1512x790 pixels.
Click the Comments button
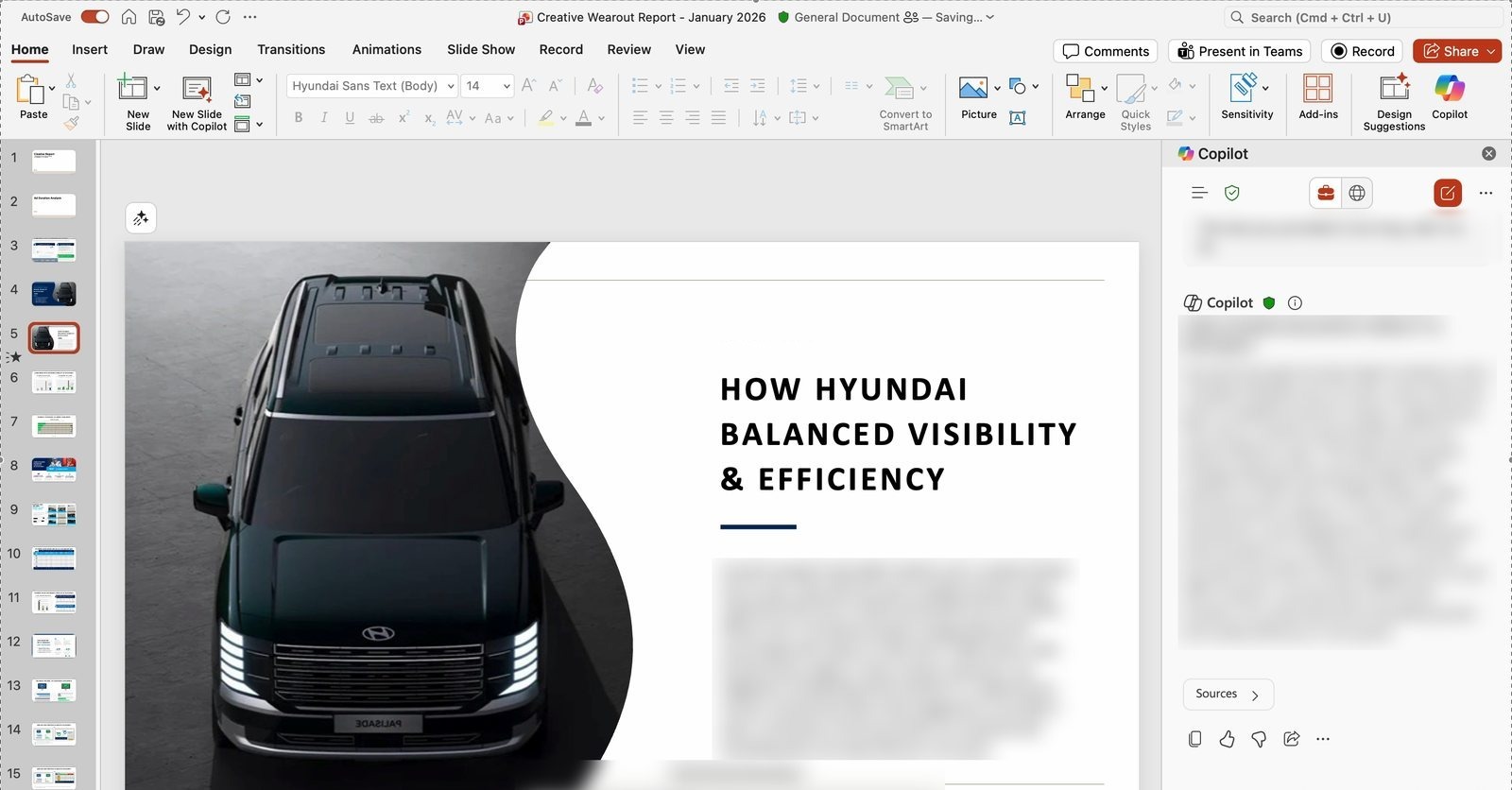[x=1106, y=51]
